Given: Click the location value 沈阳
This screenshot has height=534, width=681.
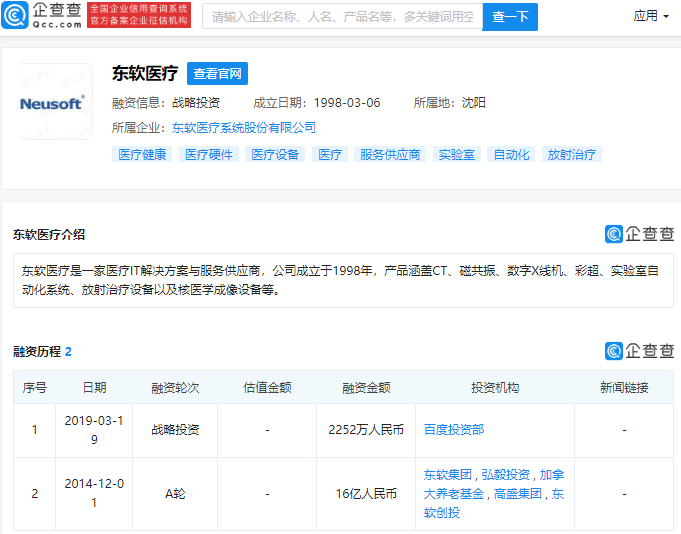Looking at the screenshot, I should tap(473, 103).
